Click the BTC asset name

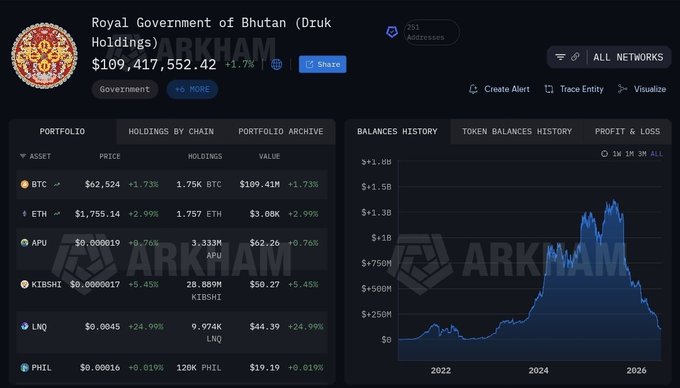point(39,184)
